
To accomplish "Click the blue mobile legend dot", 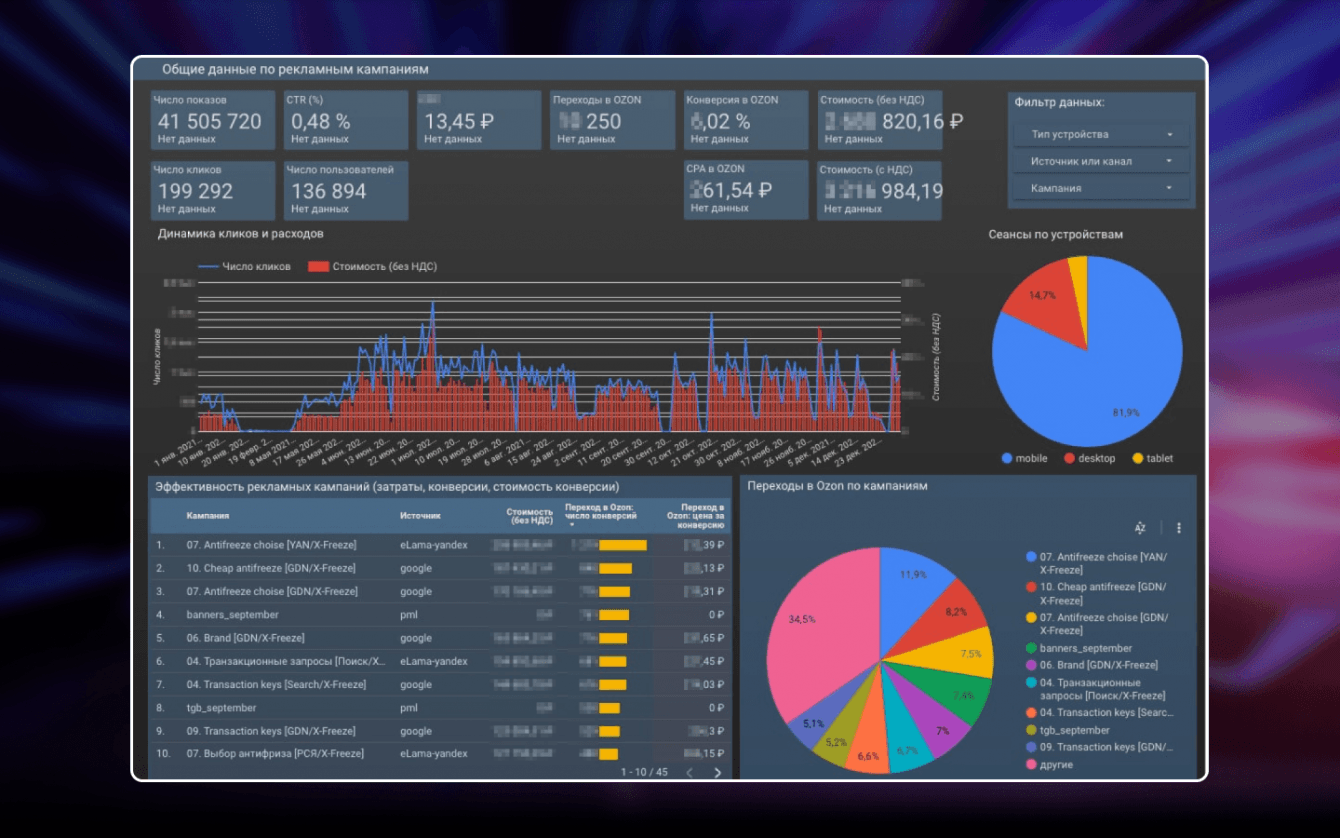I will pyautogui.click(x=1007, y=458).
